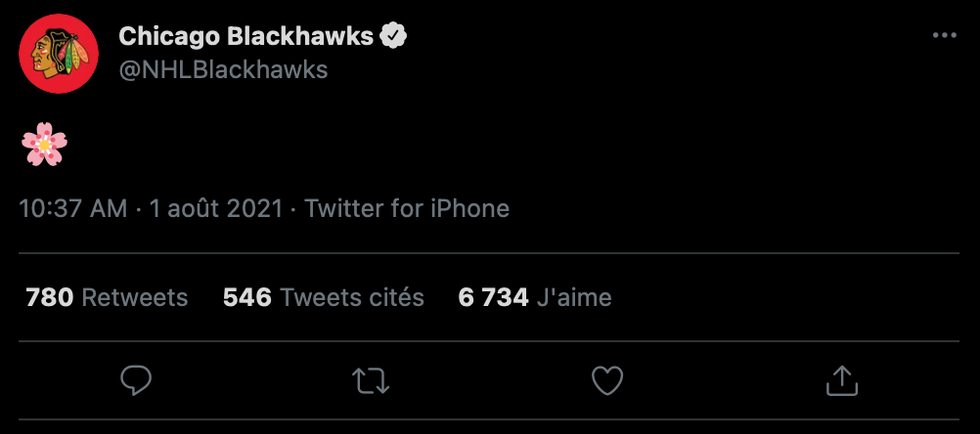Show the J'aime likes list

[x=574, y=297]
